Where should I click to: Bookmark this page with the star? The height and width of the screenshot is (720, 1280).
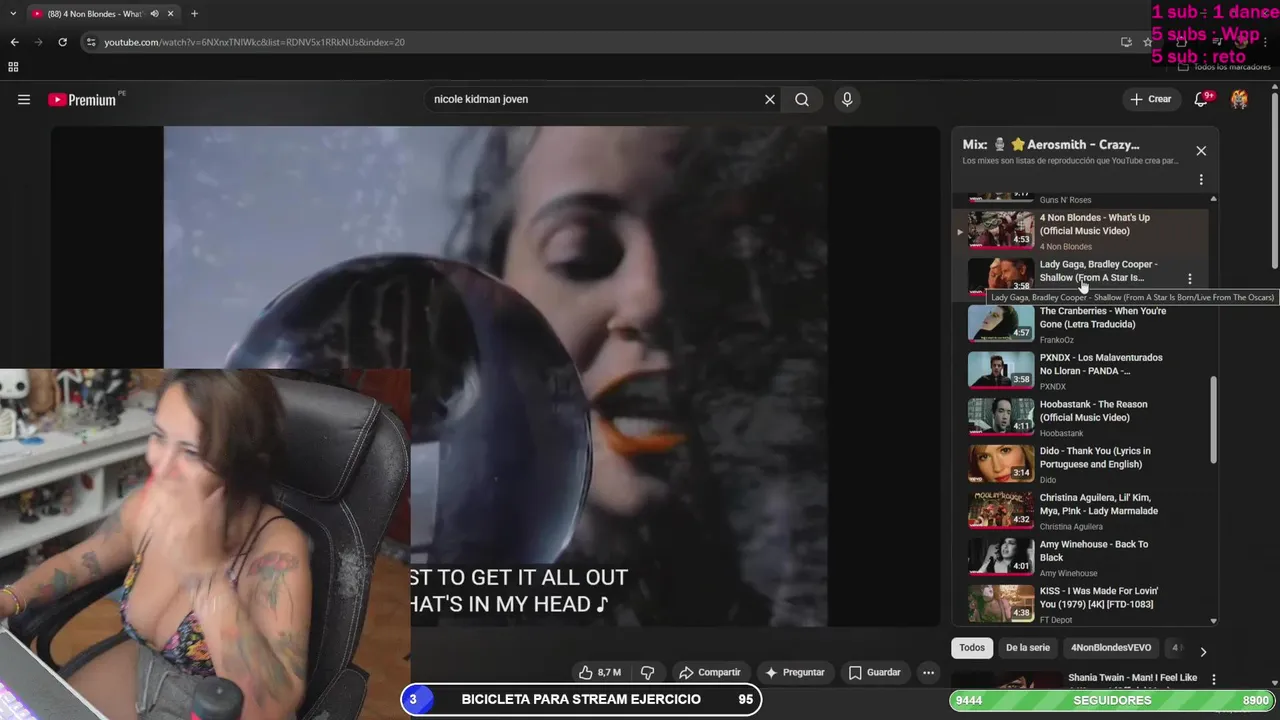[x=1148, y=42]
